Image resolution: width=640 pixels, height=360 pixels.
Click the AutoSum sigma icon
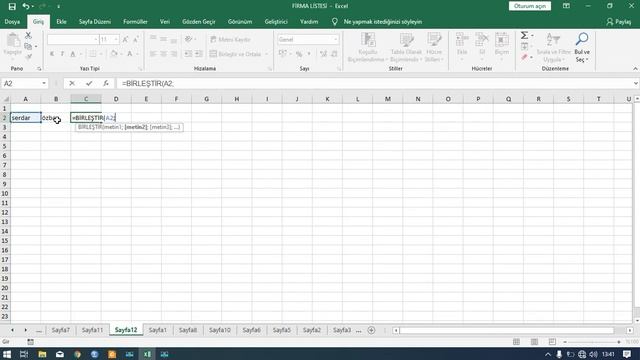[524, 36]
